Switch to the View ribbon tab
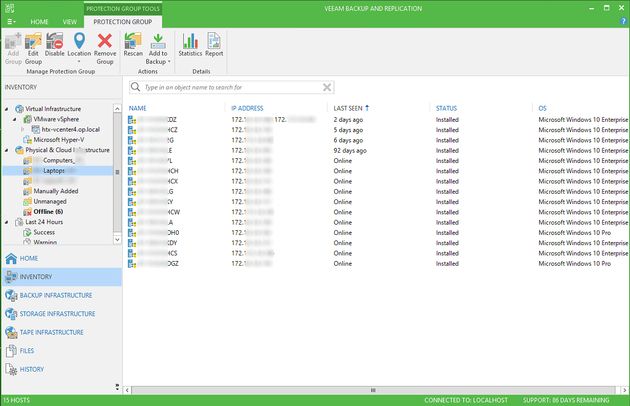 click(x=70, y=22)
